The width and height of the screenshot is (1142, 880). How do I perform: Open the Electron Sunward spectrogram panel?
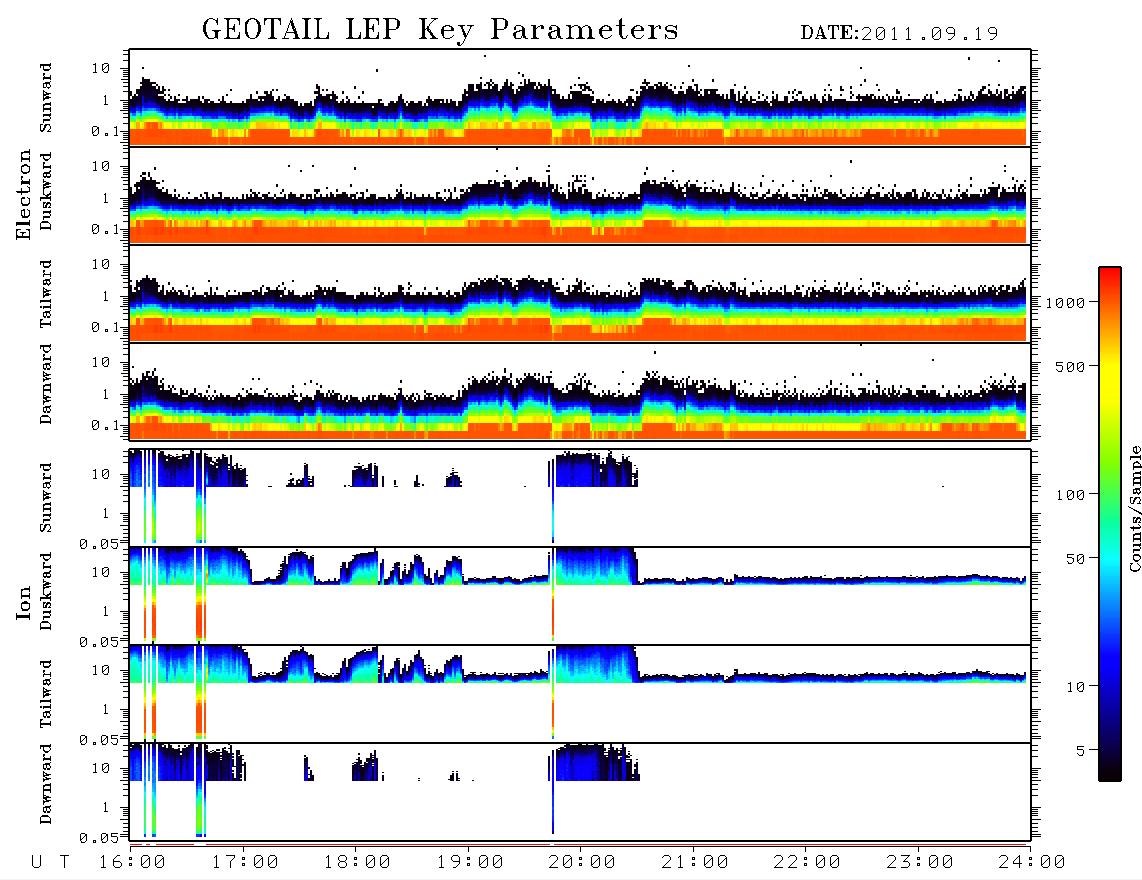tap(580, 98)
